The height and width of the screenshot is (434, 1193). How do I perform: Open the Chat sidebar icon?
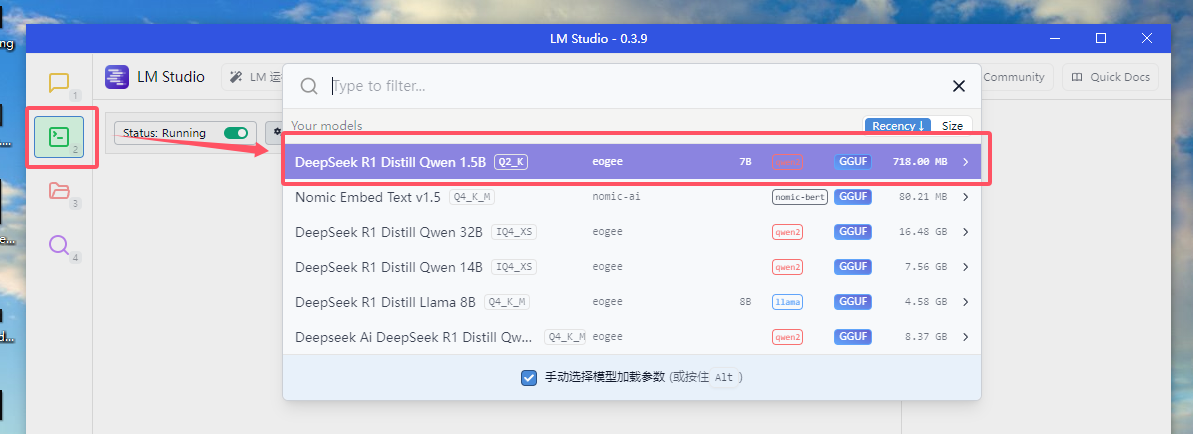[x=59, y=82]
